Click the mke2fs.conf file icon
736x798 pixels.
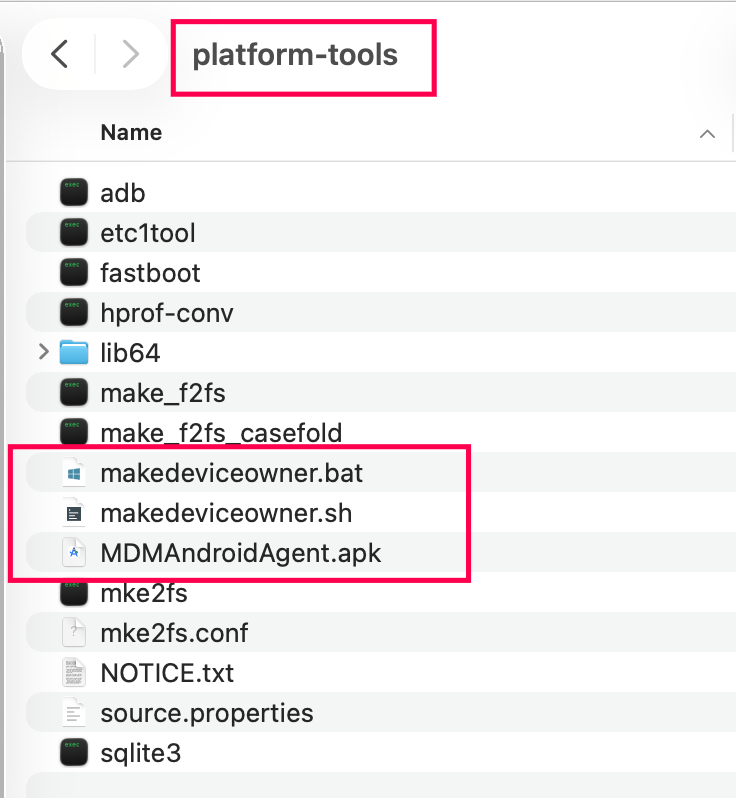click(x=74, y=633)
